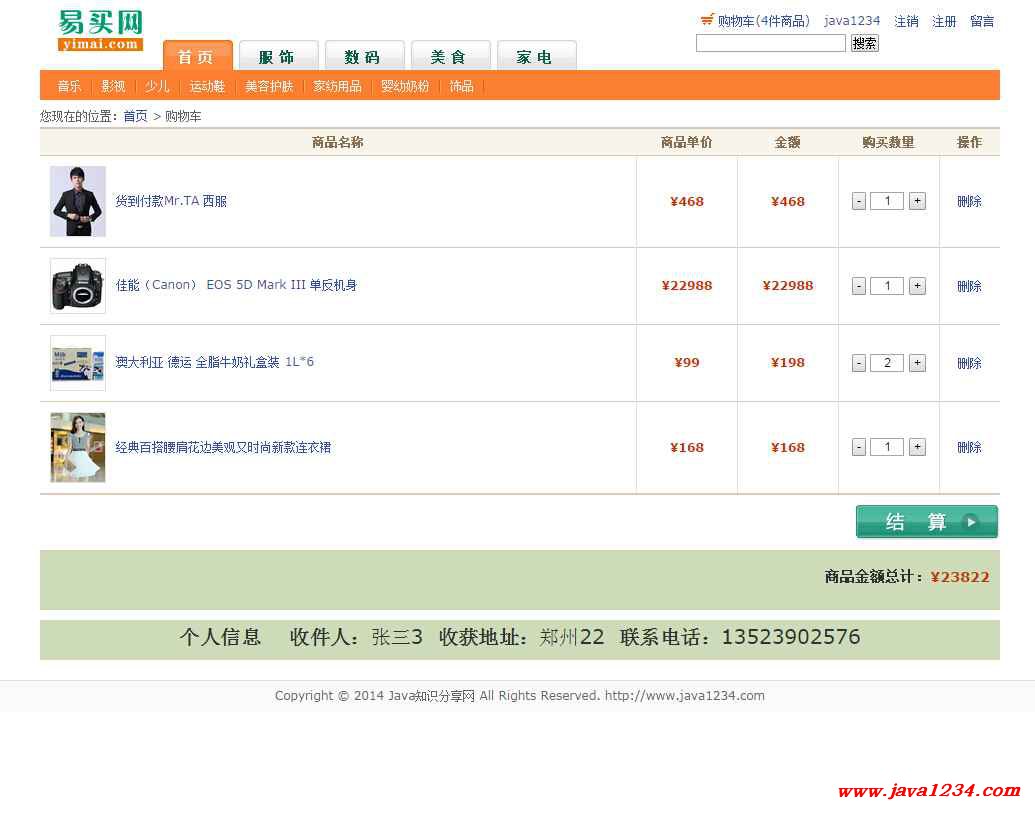The height and width of the screenshot is (814, 1035).
Task: Delete the Canon camera from cart
Action: (x=969, y=286)
